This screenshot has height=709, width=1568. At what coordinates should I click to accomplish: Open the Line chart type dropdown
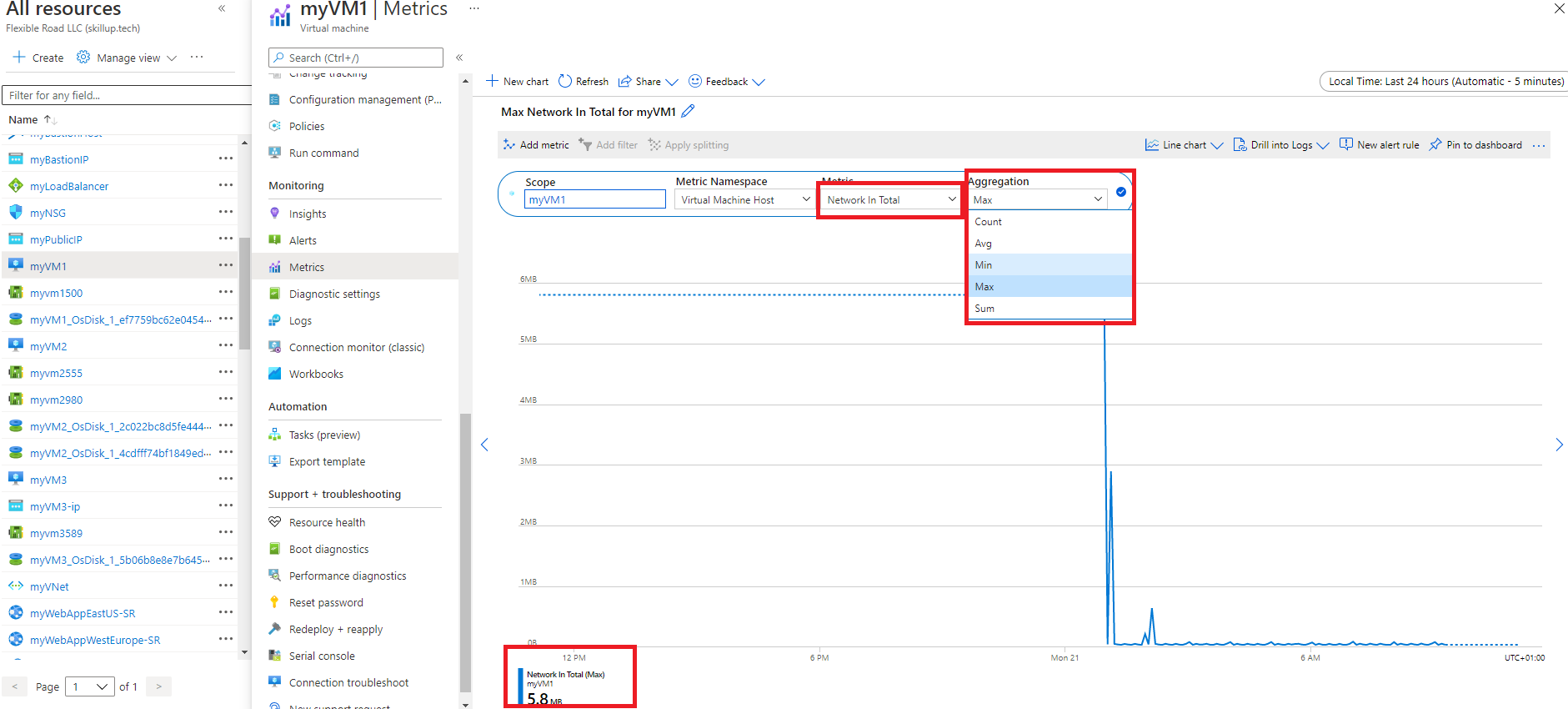[x=1185, y=145]
